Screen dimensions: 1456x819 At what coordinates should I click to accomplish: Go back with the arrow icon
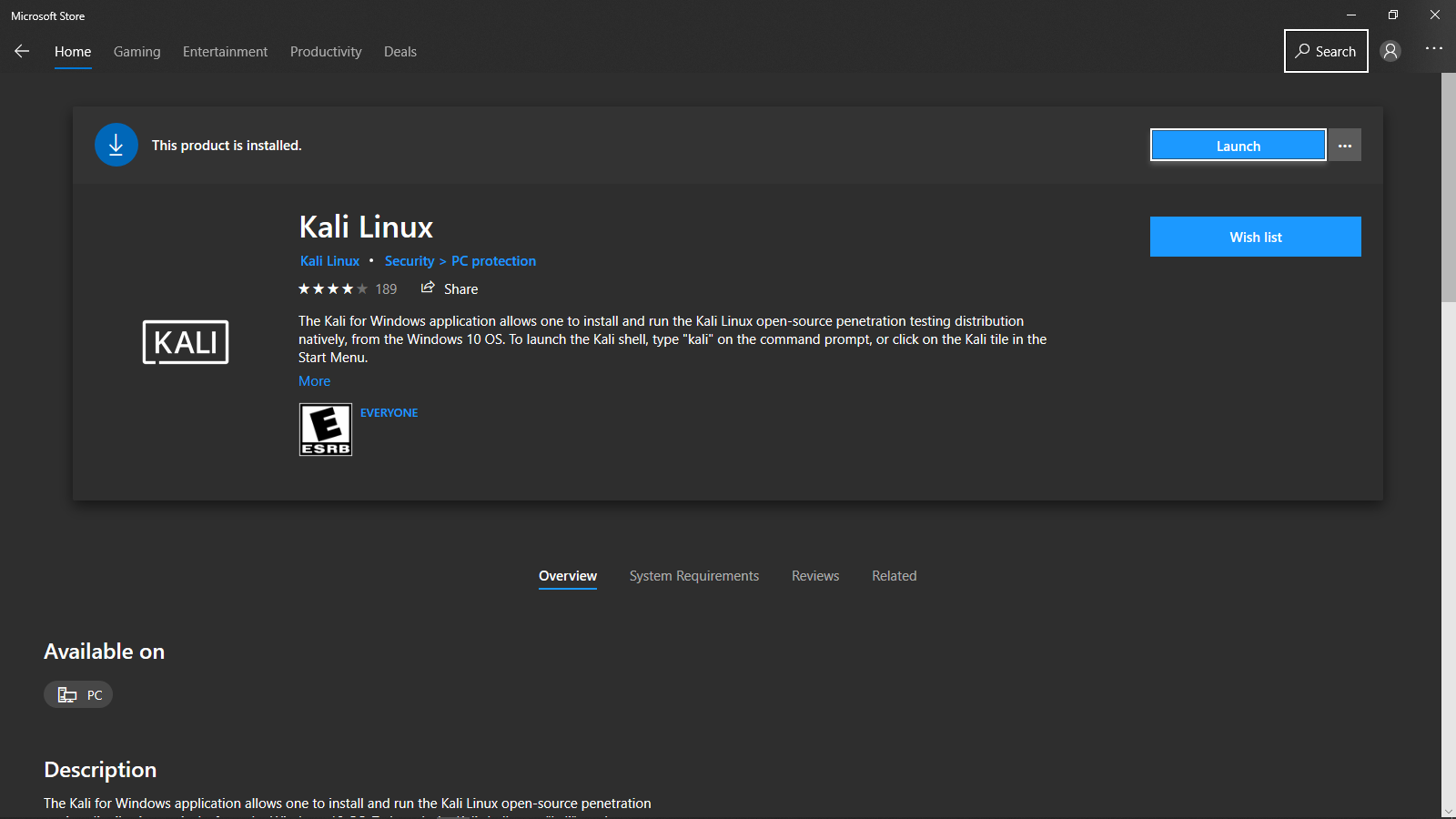tap(22, 51)
